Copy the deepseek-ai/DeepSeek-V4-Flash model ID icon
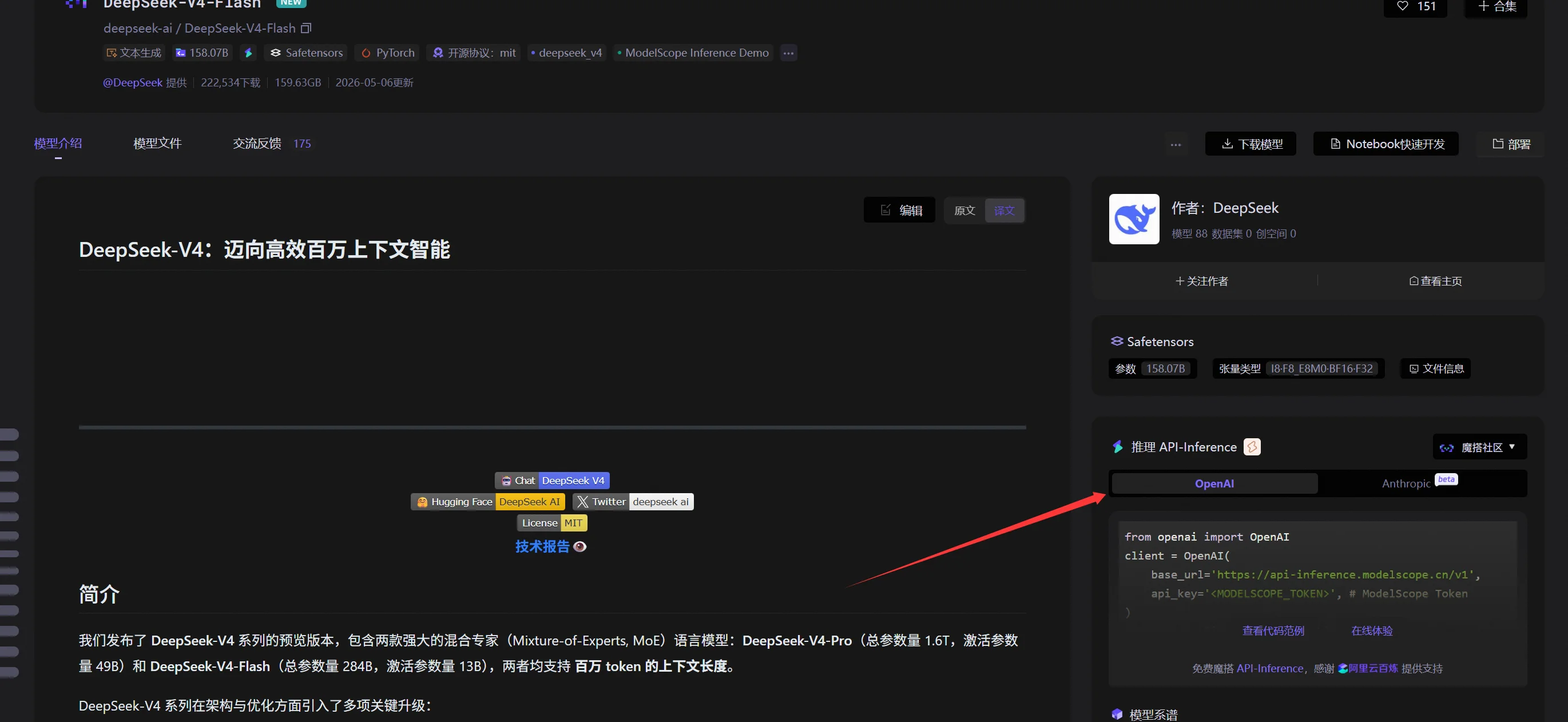Image resolution: width=1568 pixels, height=722 pixels. coord(306,28)
